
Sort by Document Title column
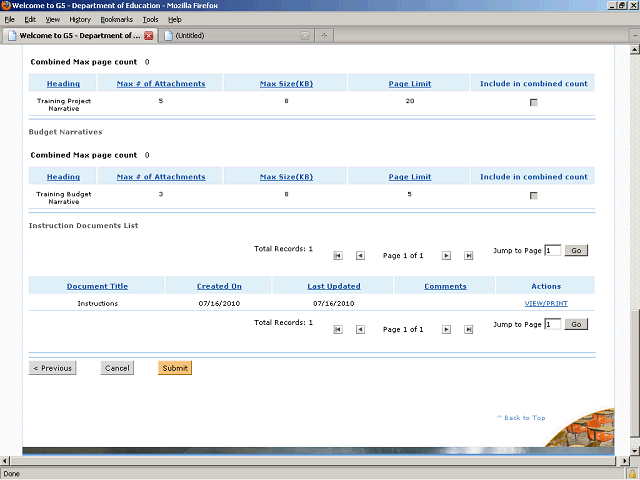click(x=97, y=286)
